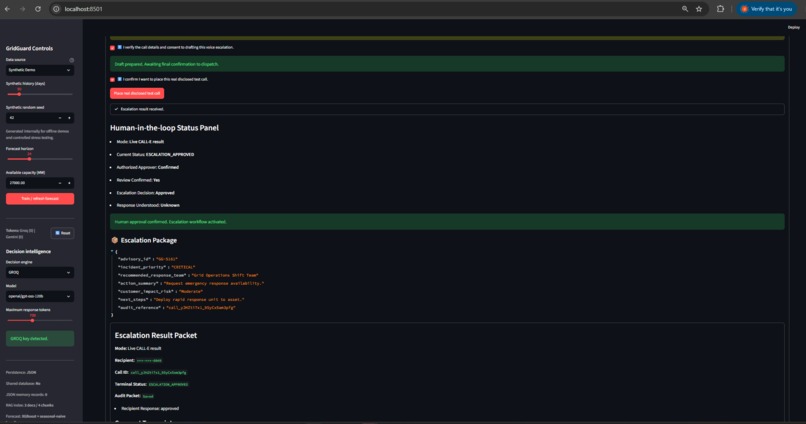Click the Escalation Decision Approved line
806x424 pixels.
pos(145,193)
